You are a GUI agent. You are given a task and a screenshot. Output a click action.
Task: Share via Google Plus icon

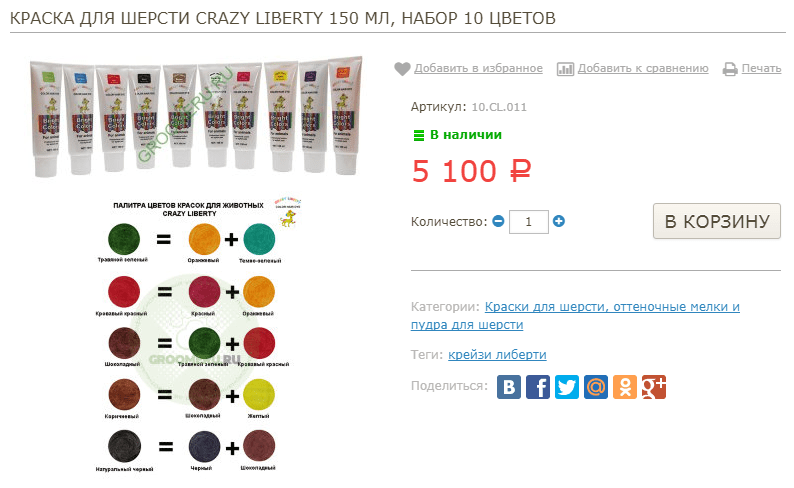point(654,387)
